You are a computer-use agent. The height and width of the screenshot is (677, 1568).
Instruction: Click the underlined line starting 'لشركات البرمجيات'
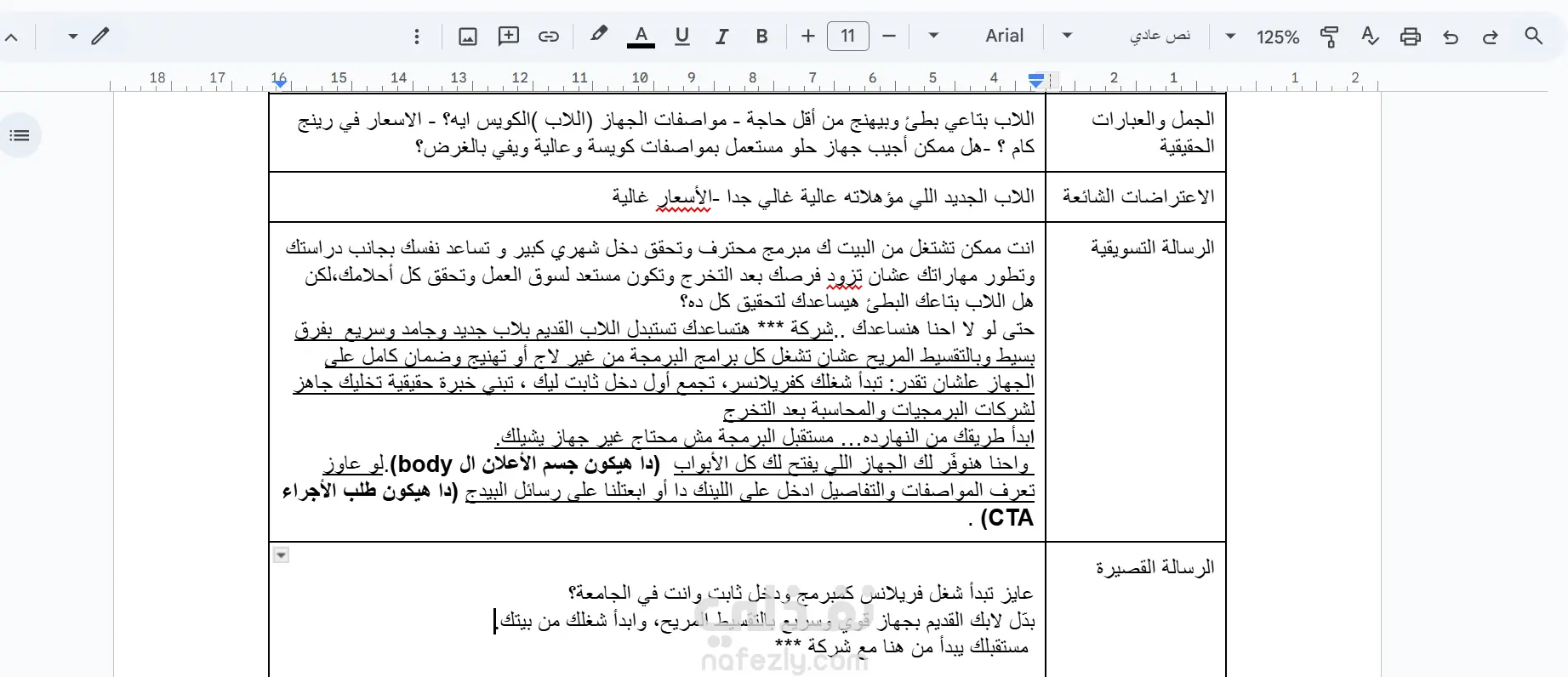click(x=879, y=410)
